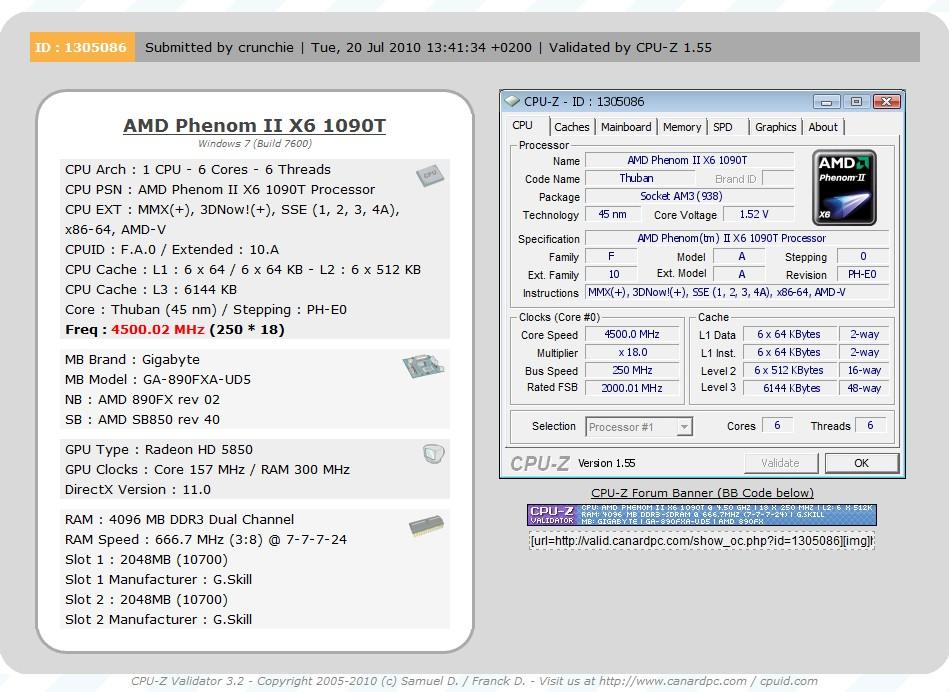This screenshot has height=692, width=949.
Task: Click the Level 3 value 6144 KBytes
Action: coord(789,388)
